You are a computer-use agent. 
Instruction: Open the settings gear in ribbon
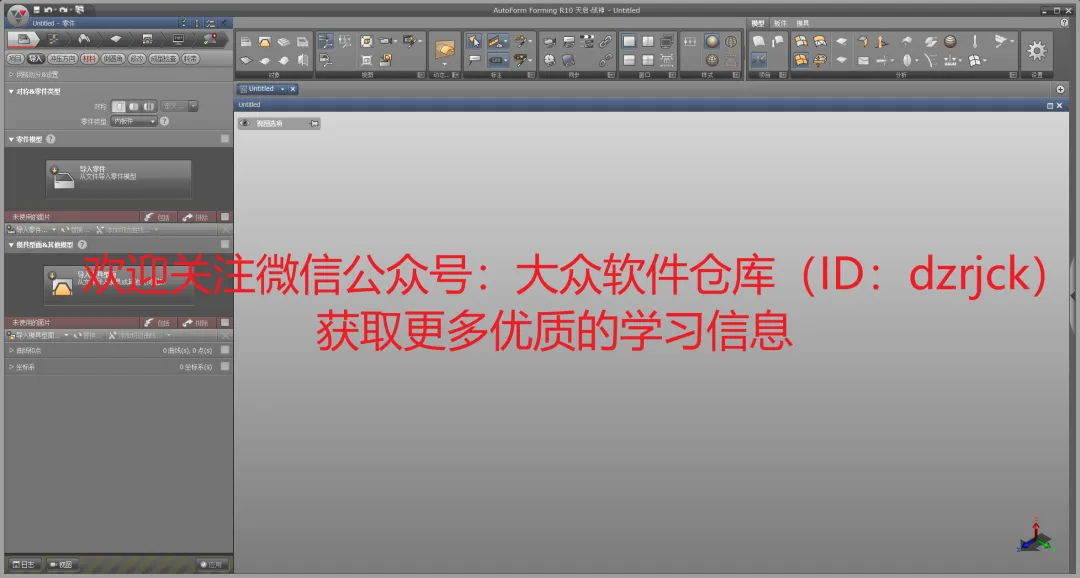click(x=1037, y=50)
